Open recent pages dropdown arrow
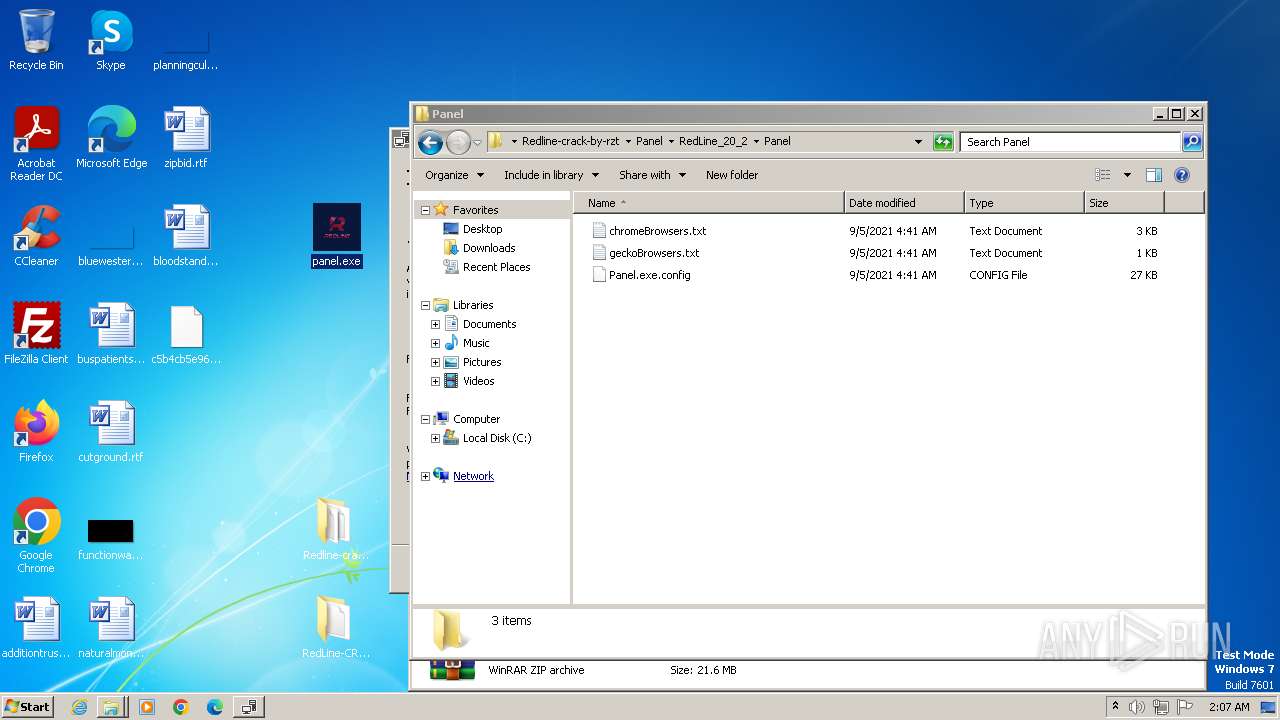1280x720 pixels. click(x=477, y=142)
